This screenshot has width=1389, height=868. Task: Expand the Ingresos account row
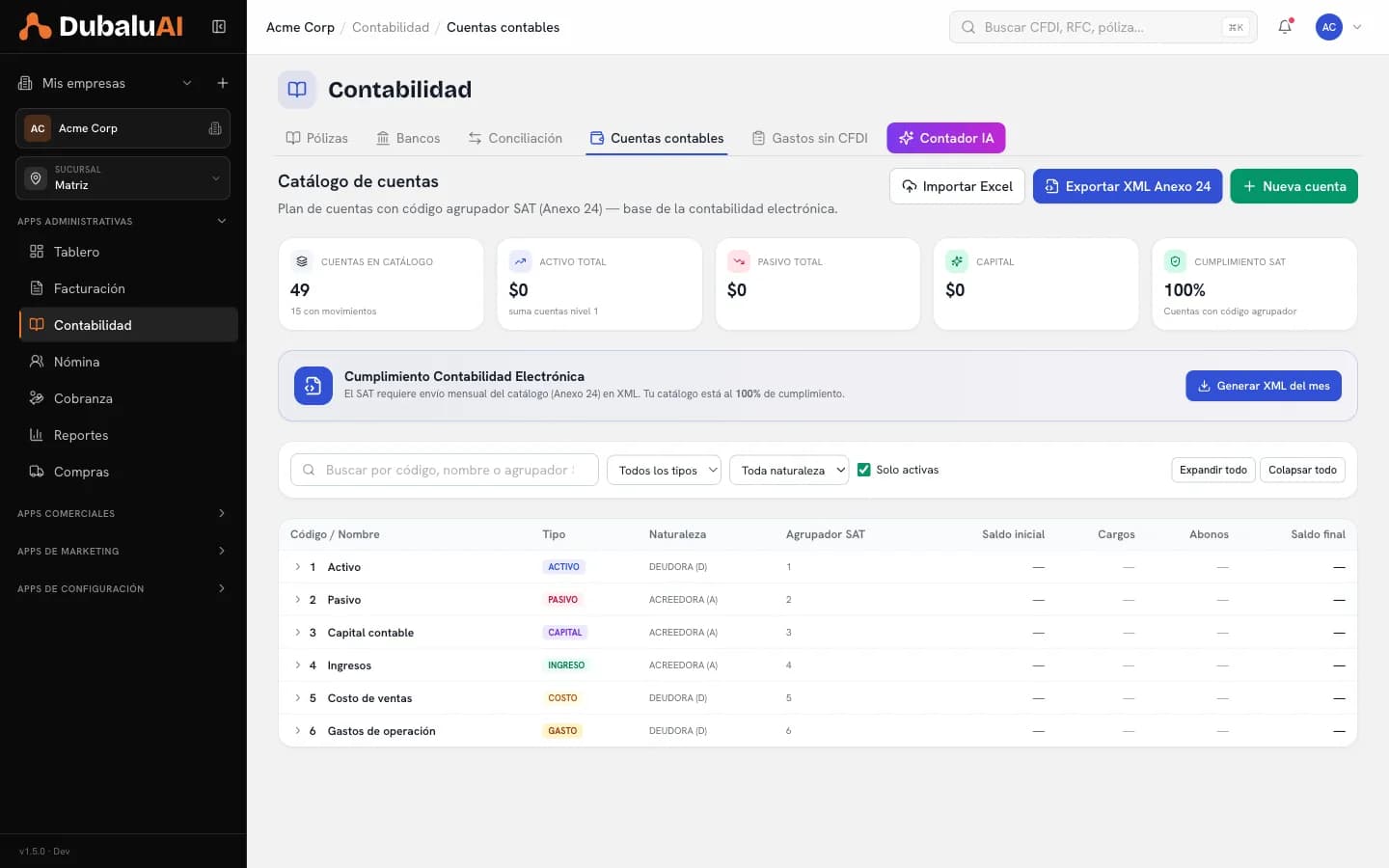click(298, 665)
